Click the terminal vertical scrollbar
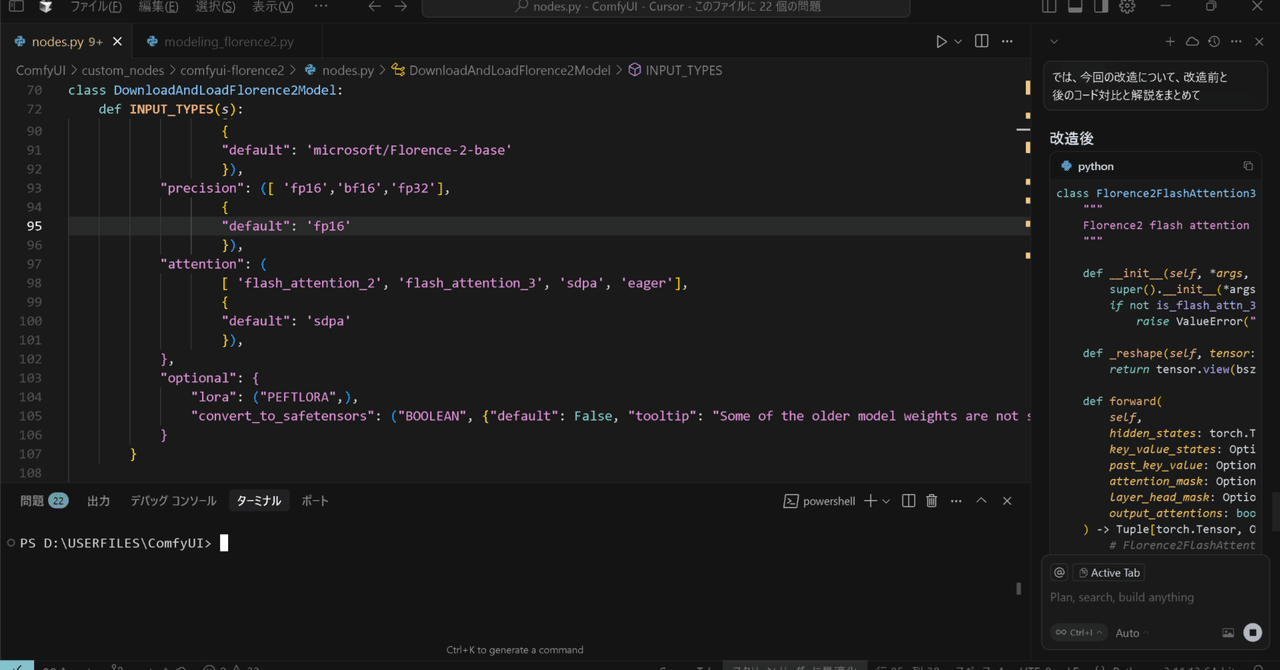This screenshot has height=670, width=1280. (x=1018, y=589)
